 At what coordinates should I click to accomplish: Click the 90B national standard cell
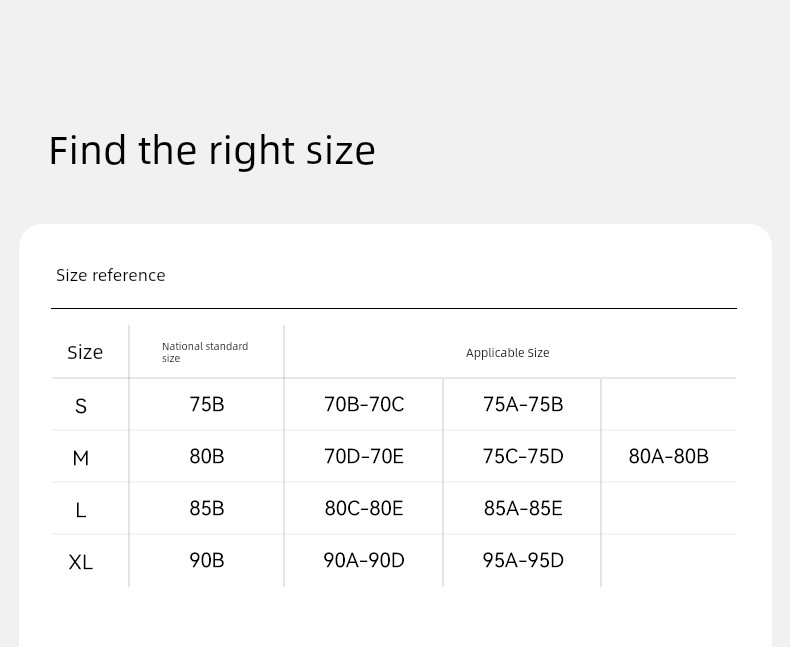207,560
